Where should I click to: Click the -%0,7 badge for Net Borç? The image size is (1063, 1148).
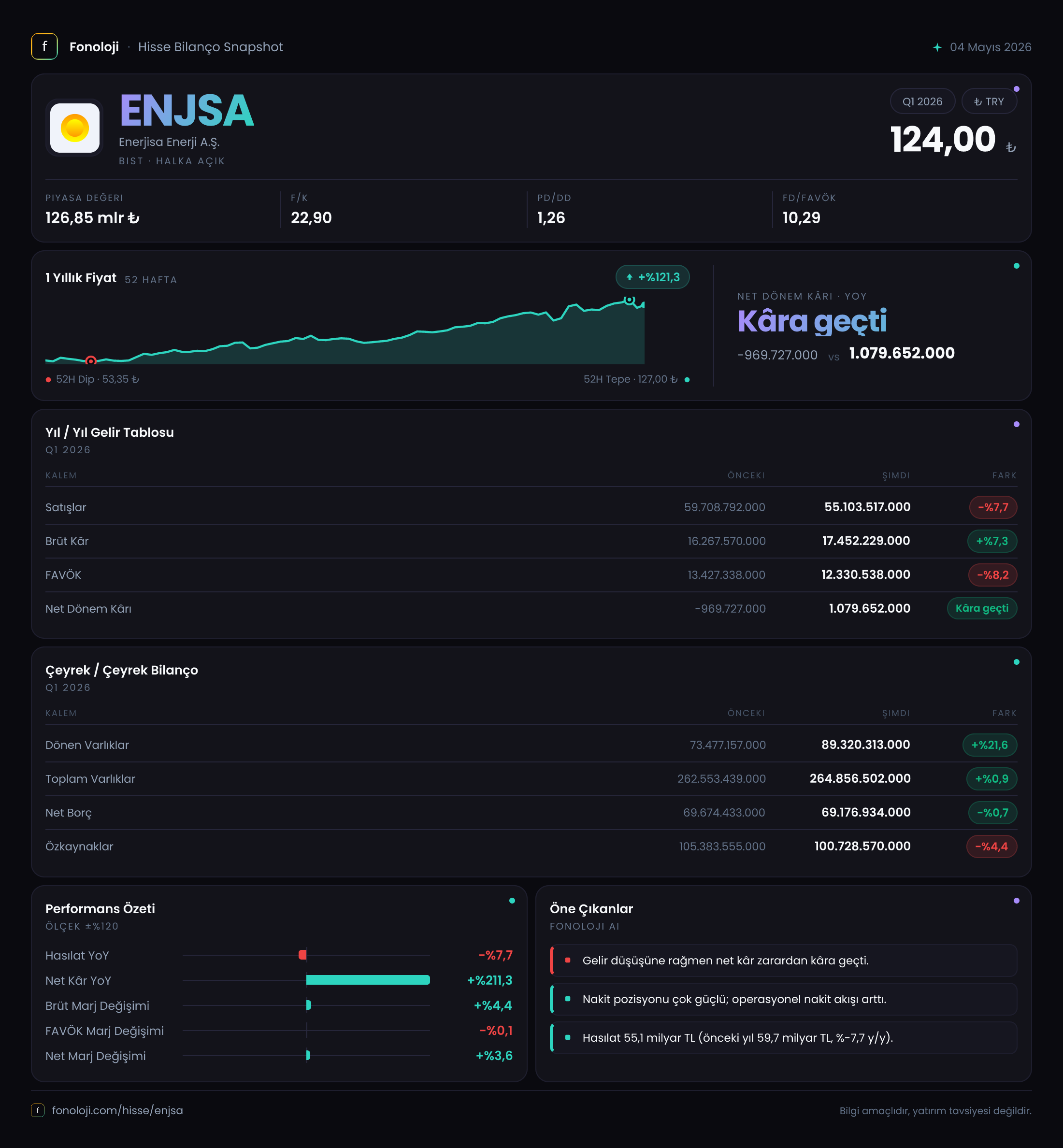tap(992, 813)
